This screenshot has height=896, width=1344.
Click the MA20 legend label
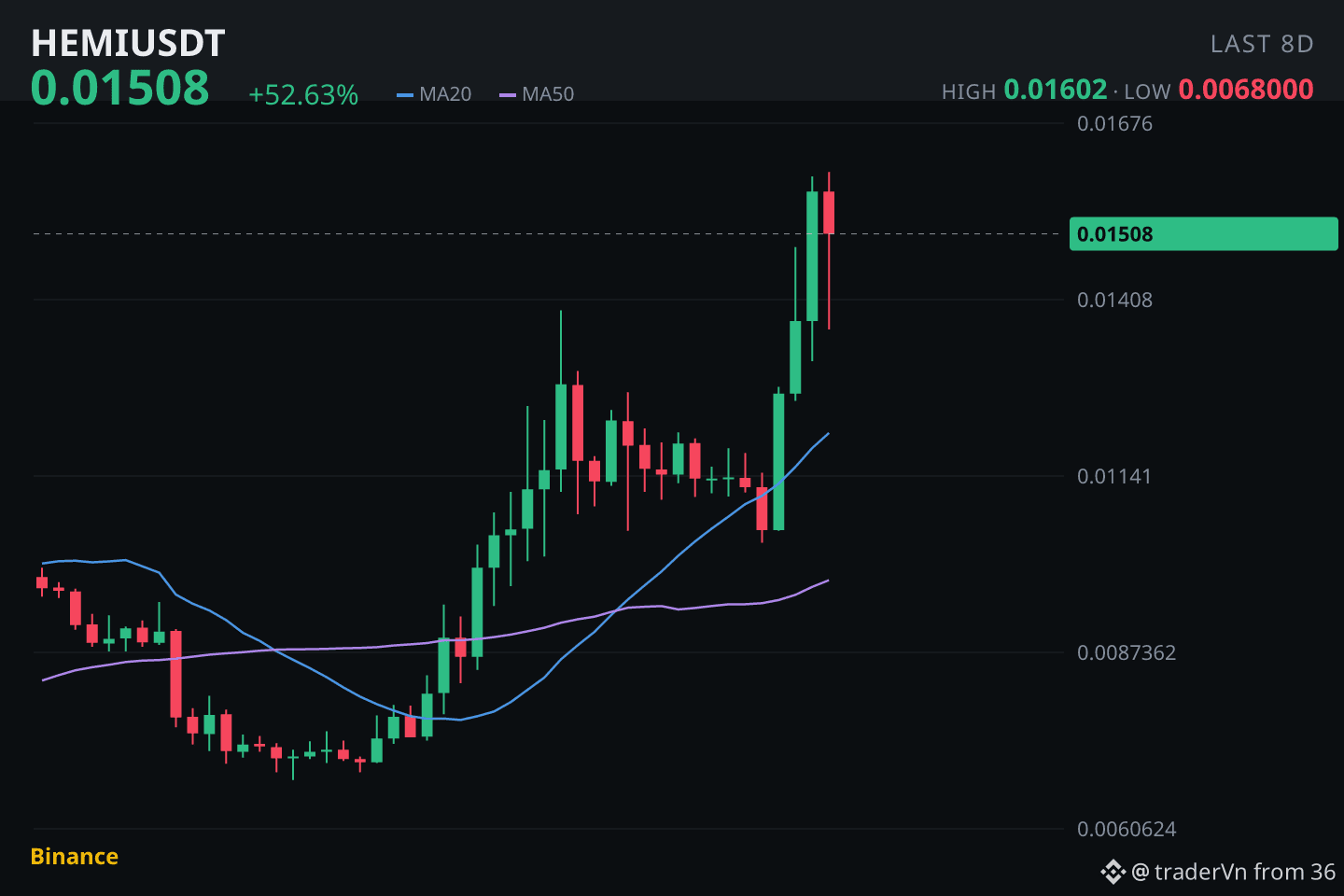tap(445, 94)
